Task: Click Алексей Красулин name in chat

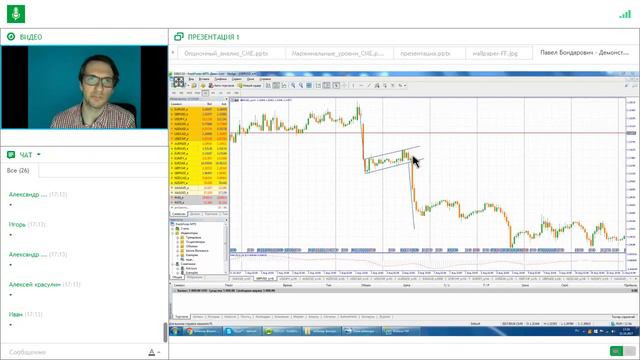Action: (35, 284)
